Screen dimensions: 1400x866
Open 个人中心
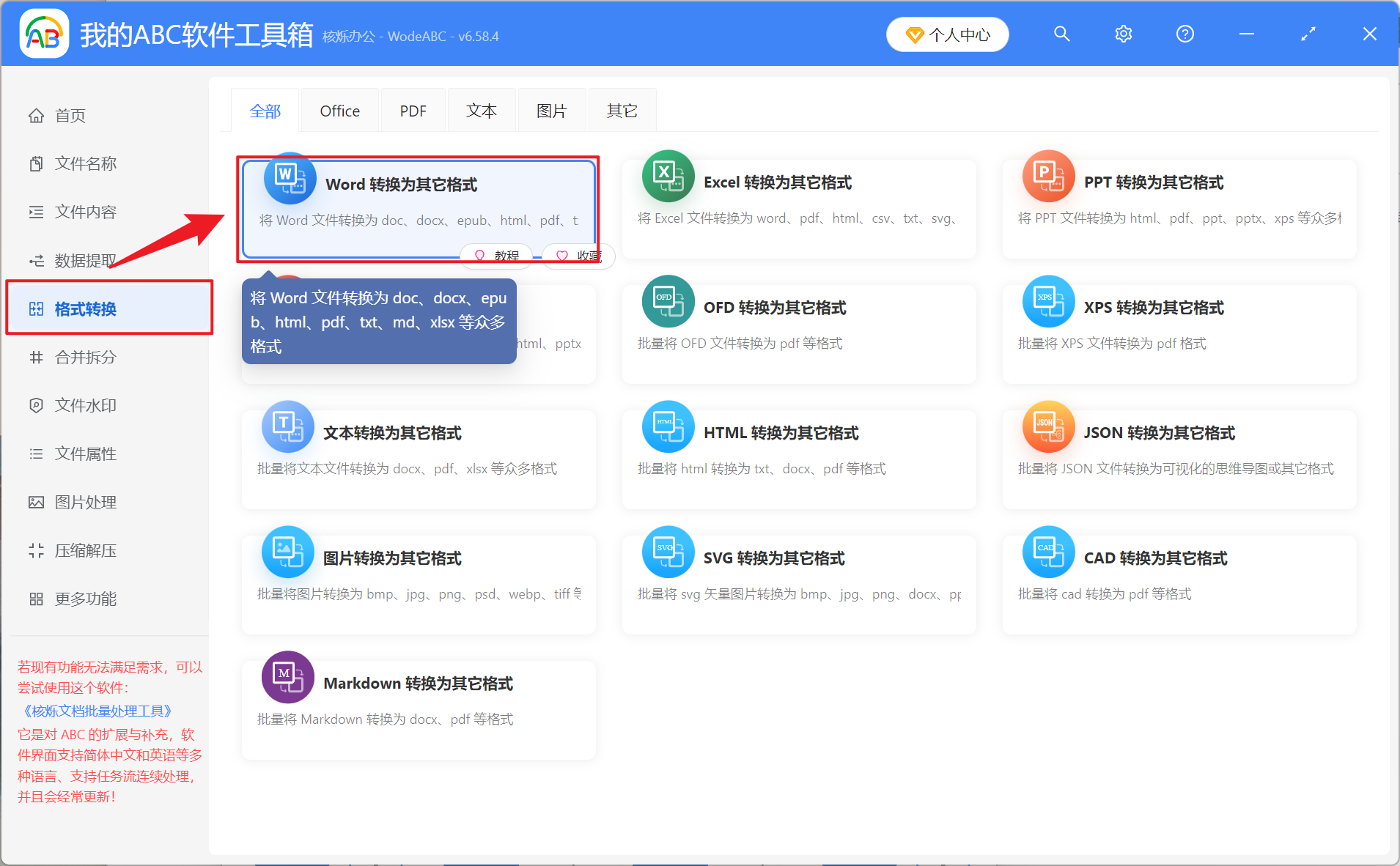tap(947, 34)
